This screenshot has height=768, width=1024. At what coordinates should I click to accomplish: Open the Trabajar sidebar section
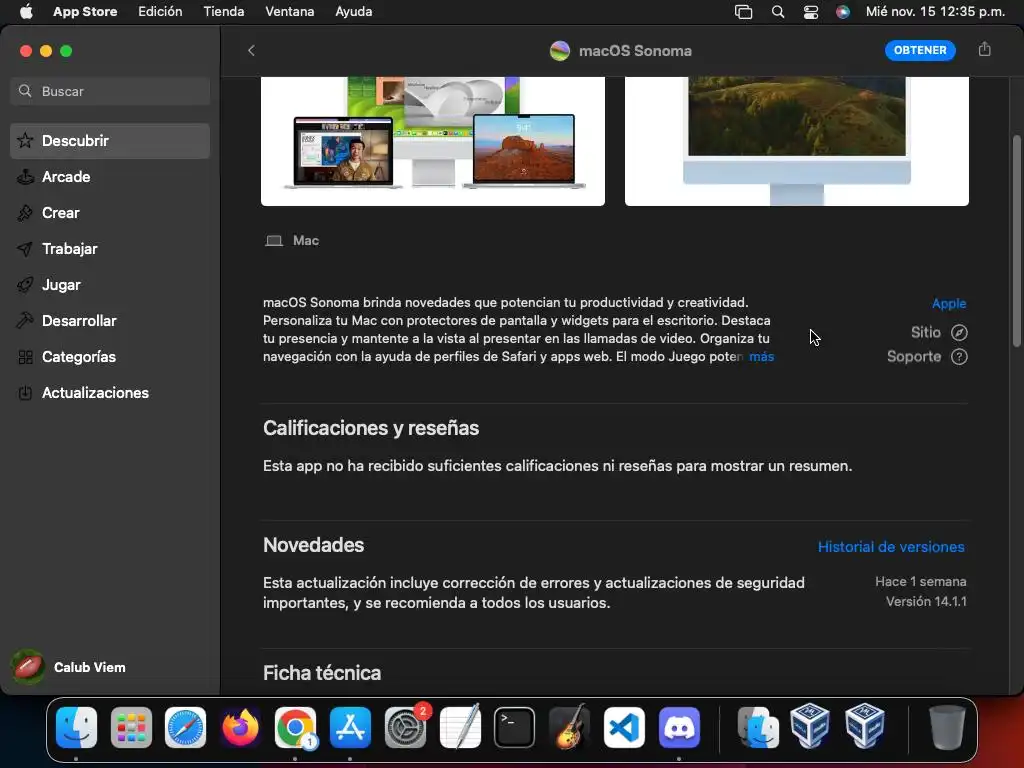click(110, 248)
